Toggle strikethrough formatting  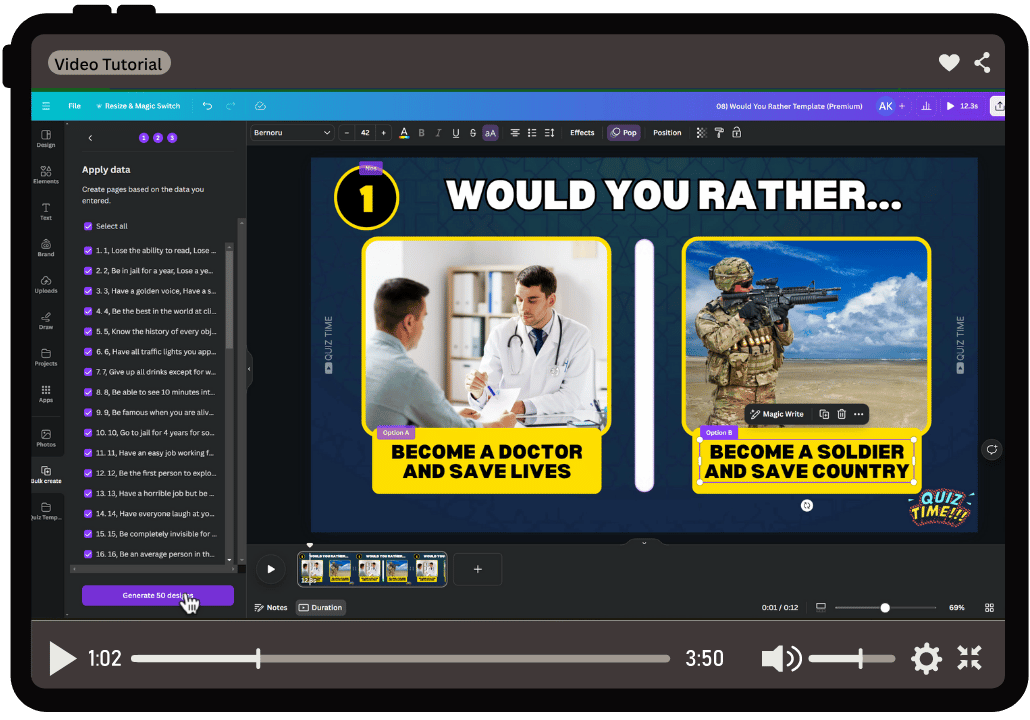tap(473, 133)
